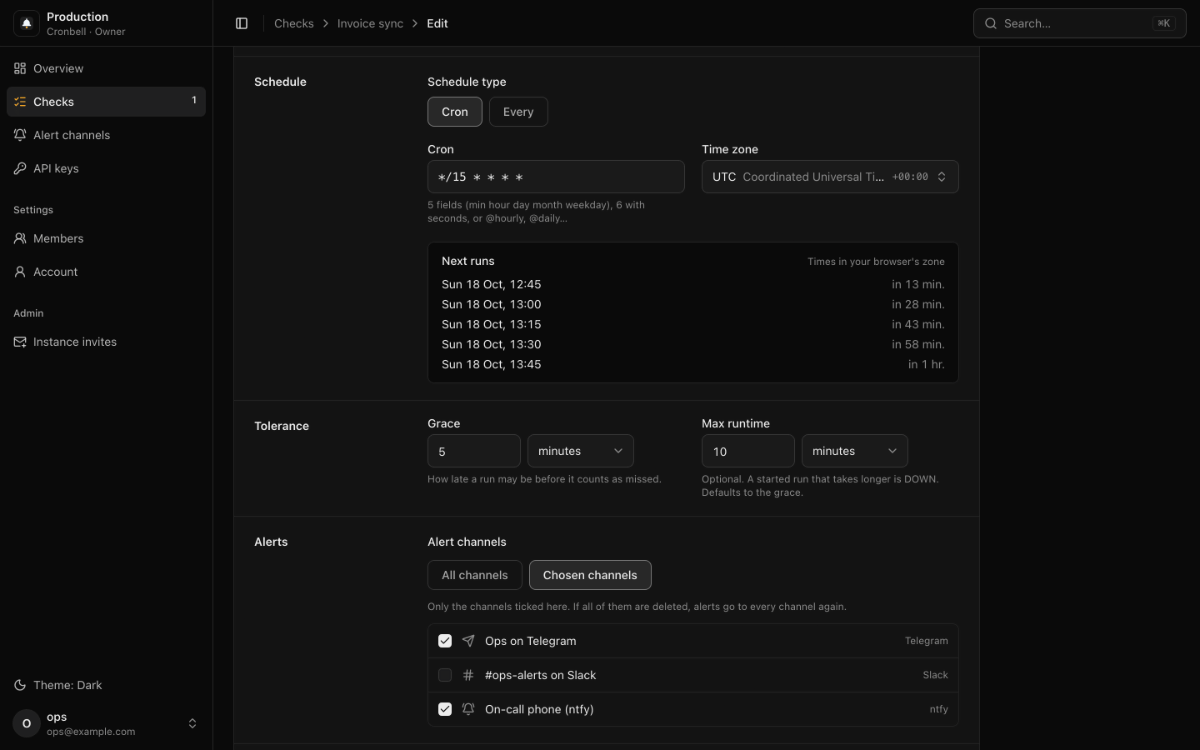
Task: Open the Grace minutes unit dropdown
Action: coord(580,451)
